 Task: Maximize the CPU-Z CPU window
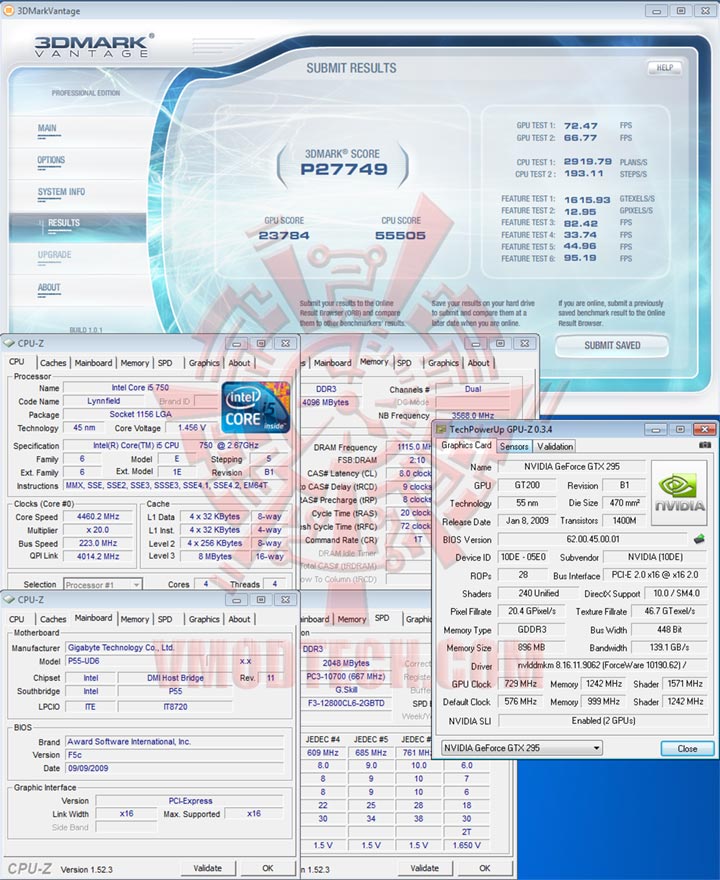(261, 343)
